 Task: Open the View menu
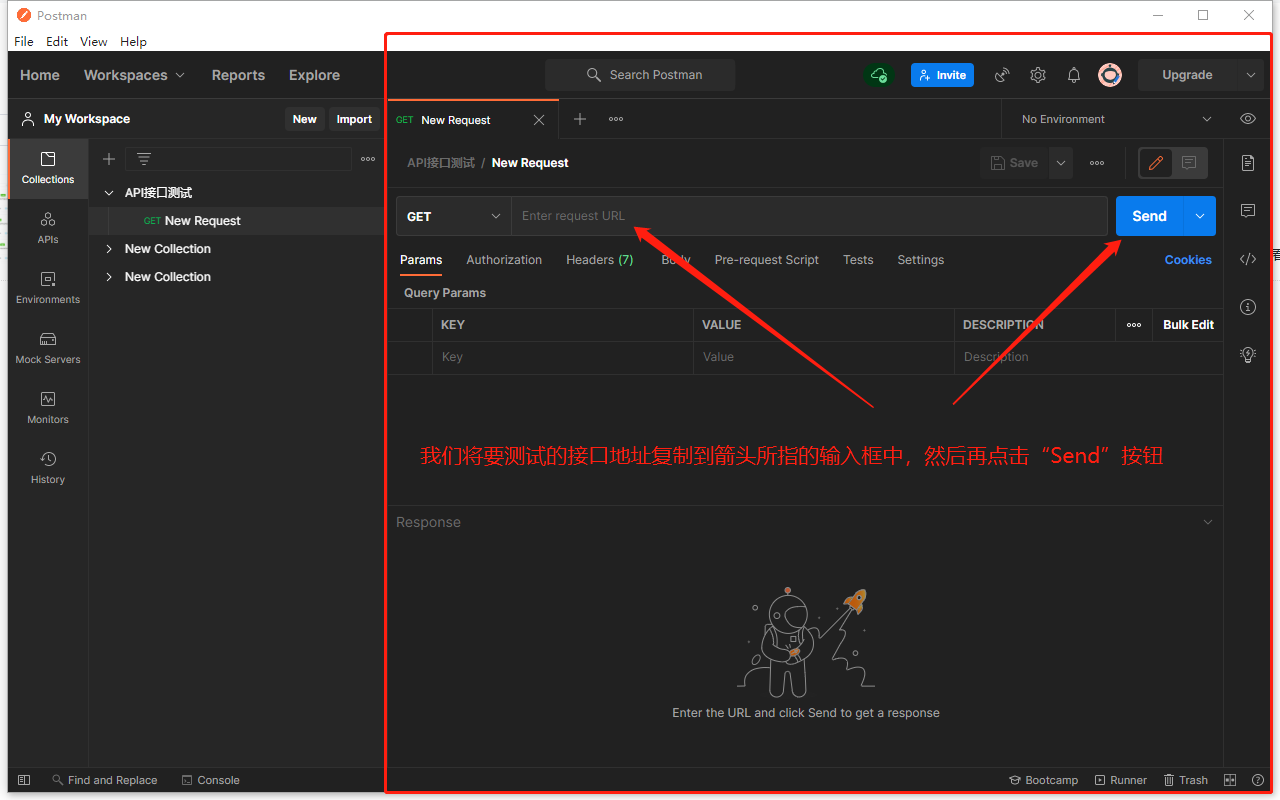coord(94,41)
